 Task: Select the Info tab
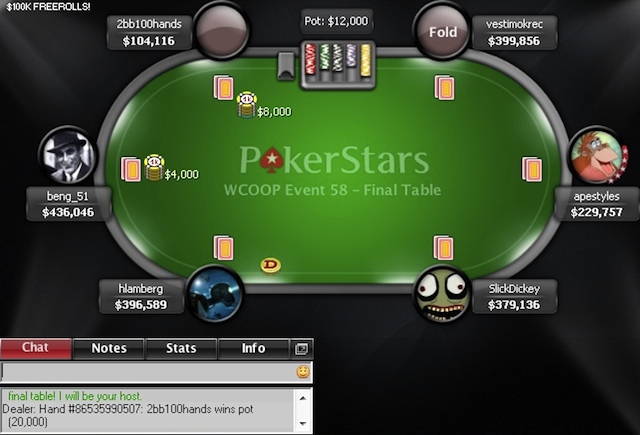click(x=253, y=348)
